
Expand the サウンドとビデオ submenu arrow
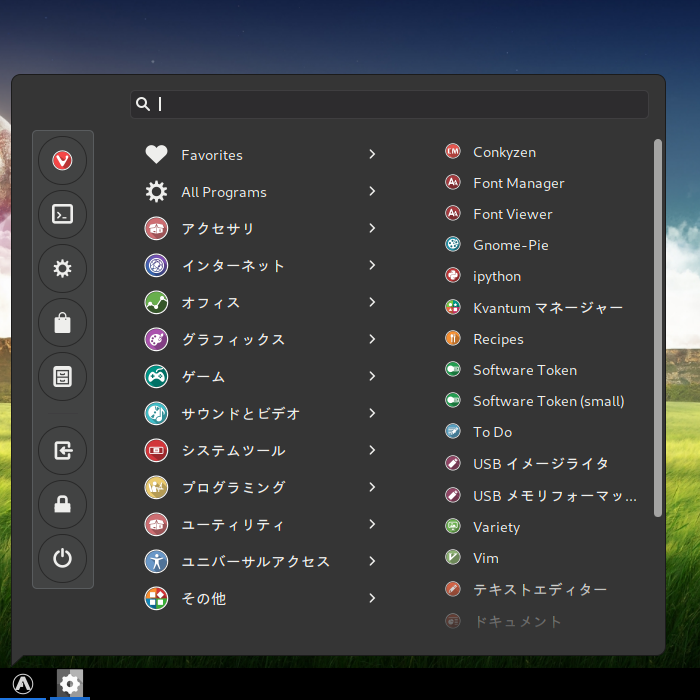[x=372, y=413]
